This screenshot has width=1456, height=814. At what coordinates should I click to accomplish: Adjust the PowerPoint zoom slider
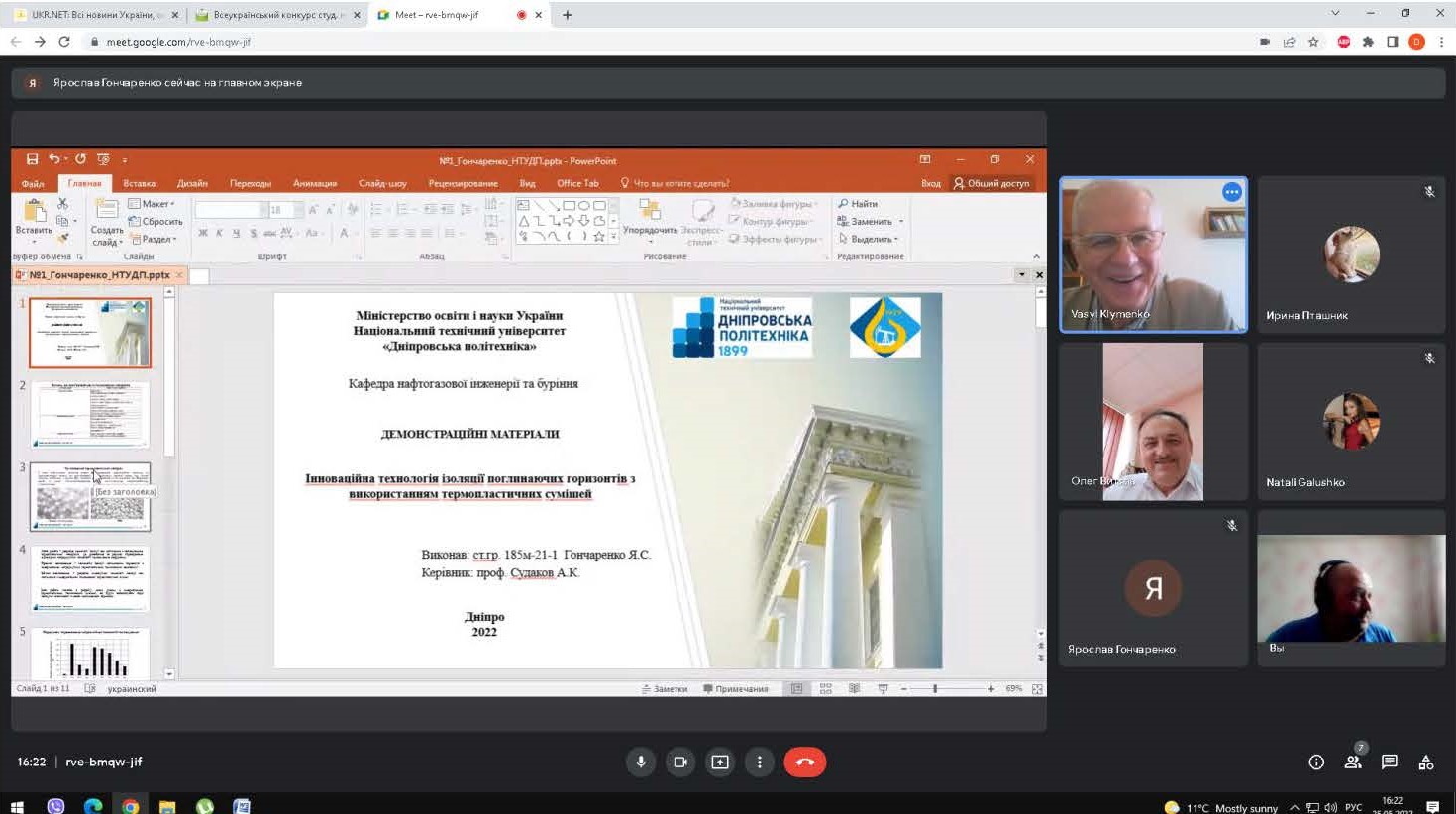pyautogui.click(x=935, y=688)
